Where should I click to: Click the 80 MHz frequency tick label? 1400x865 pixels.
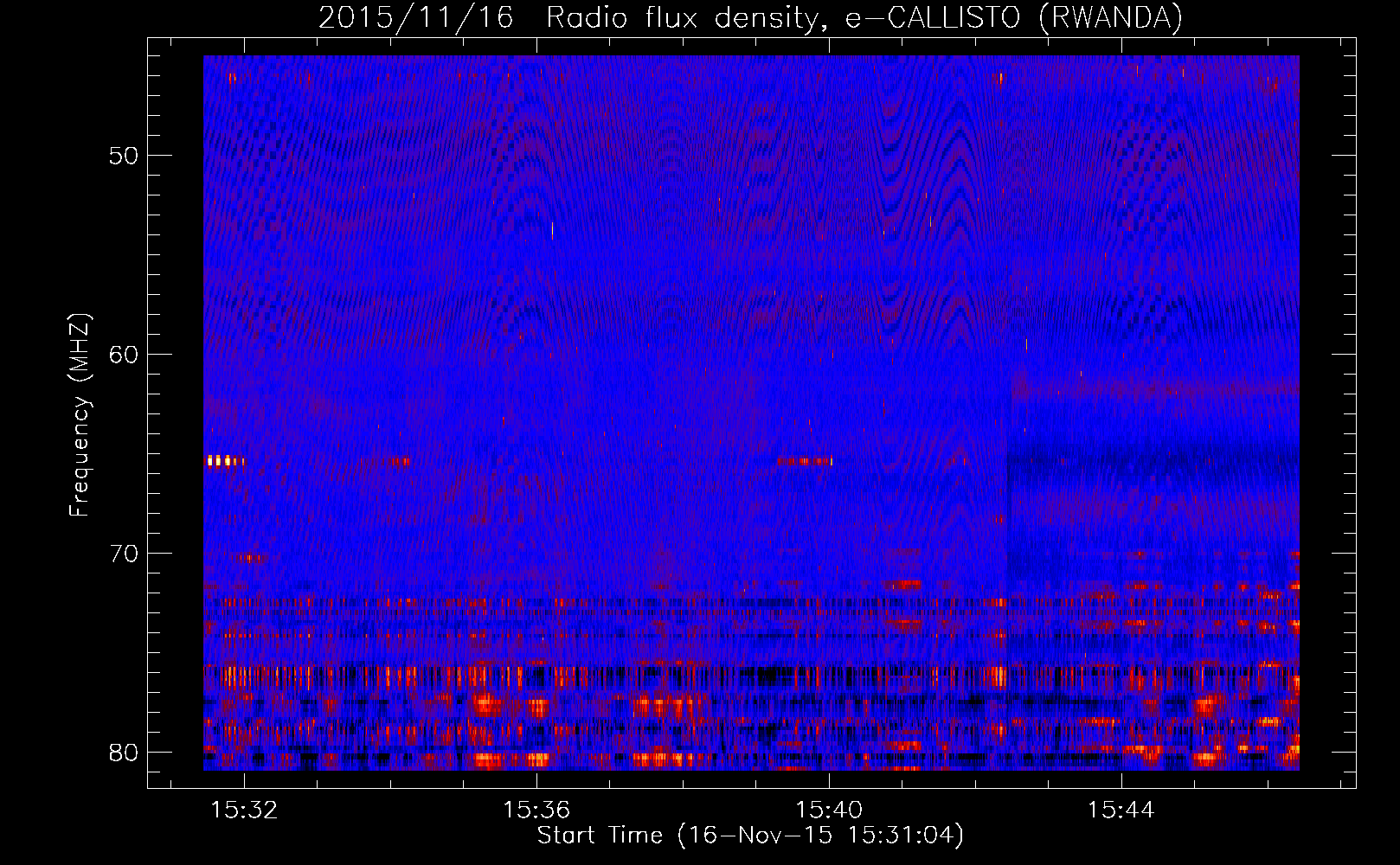[124, 753]
